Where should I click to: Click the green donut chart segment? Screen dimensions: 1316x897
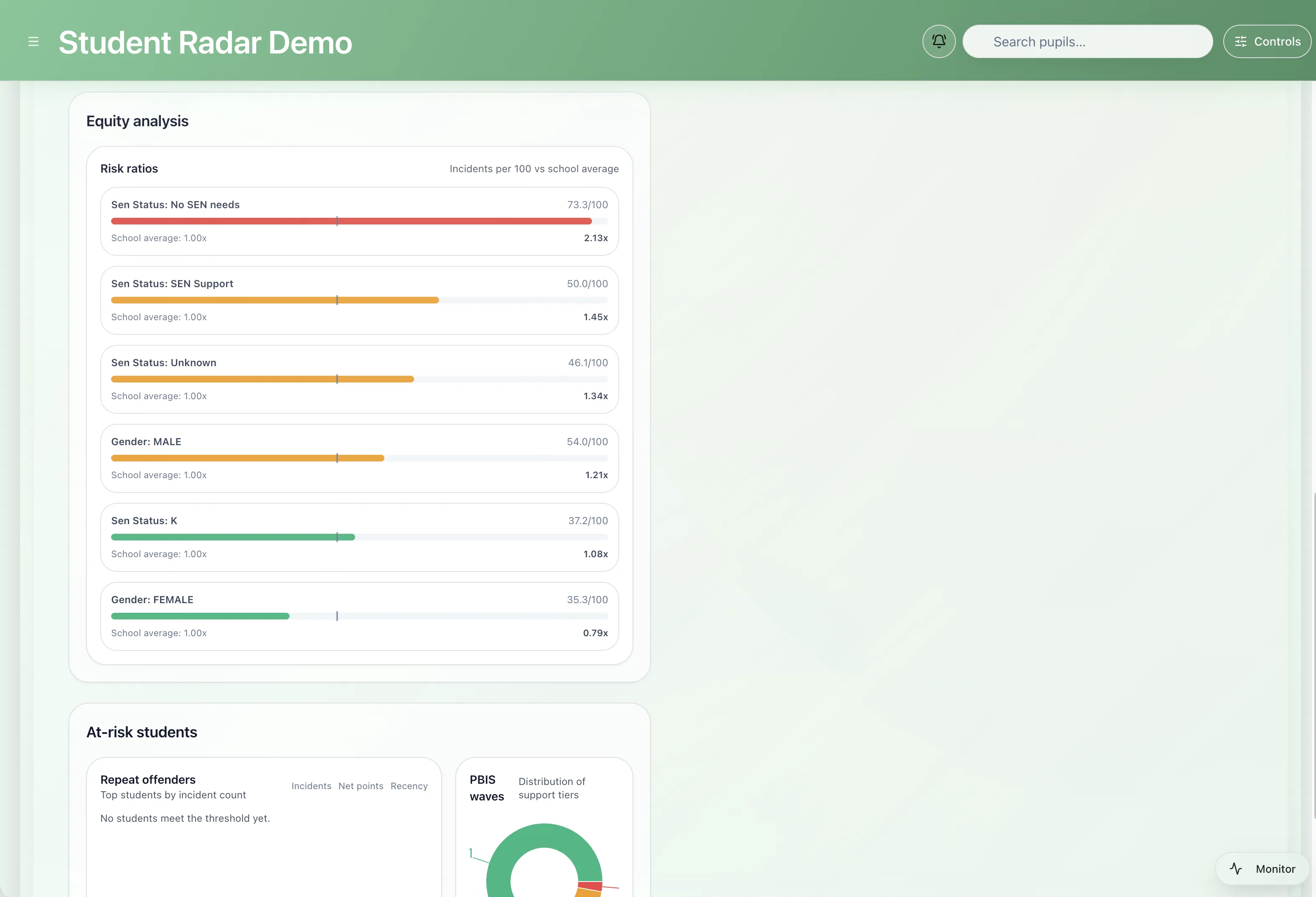click(x=544, y=835)
